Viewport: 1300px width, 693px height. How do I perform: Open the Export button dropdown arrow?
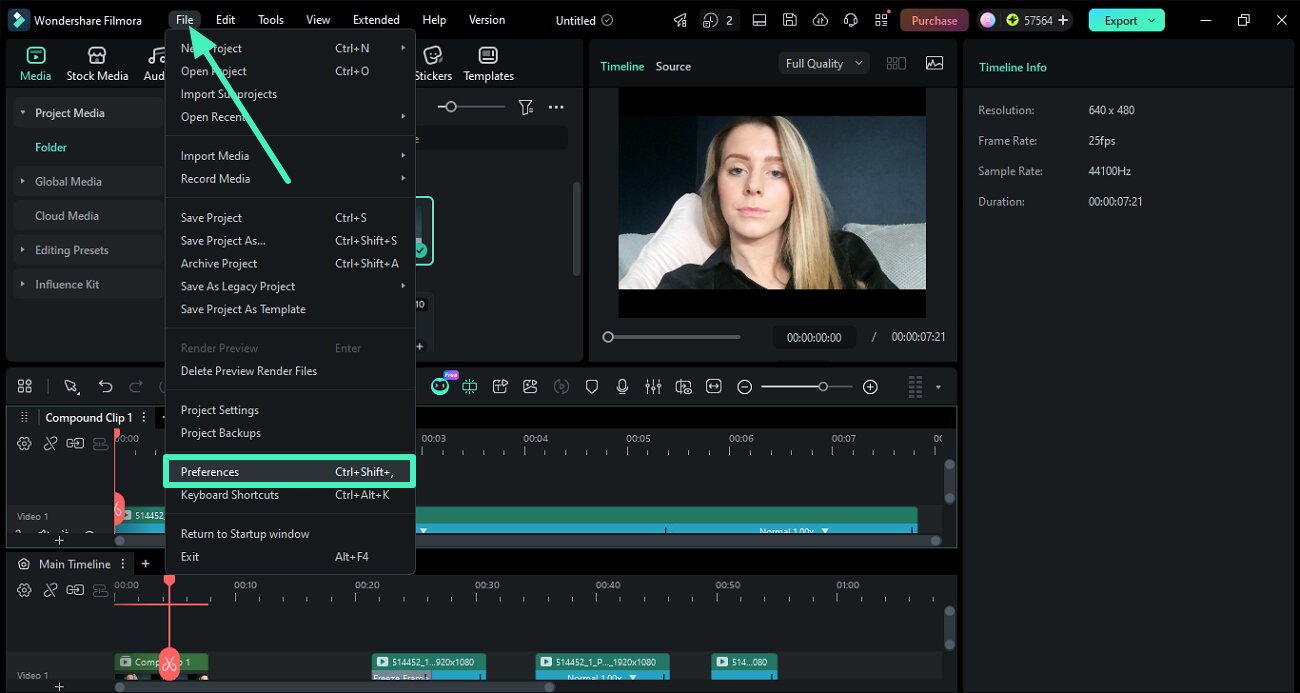click(1152, 20)
